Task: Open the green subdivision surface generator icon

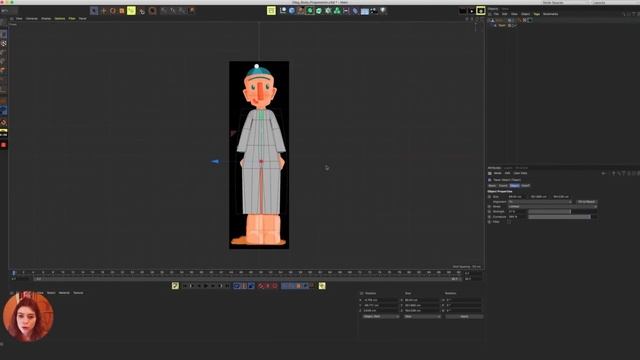Action: coord(310,11)
